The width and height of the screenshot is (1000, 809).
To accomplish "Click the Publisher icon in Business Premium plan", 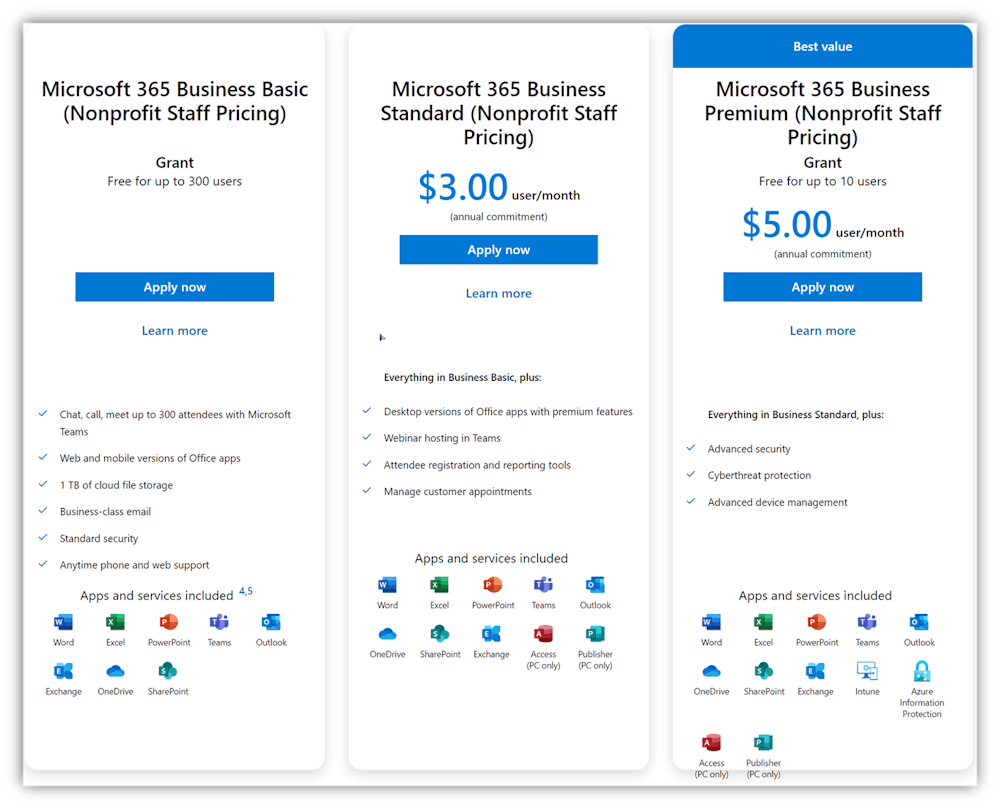I will [763, 743].
